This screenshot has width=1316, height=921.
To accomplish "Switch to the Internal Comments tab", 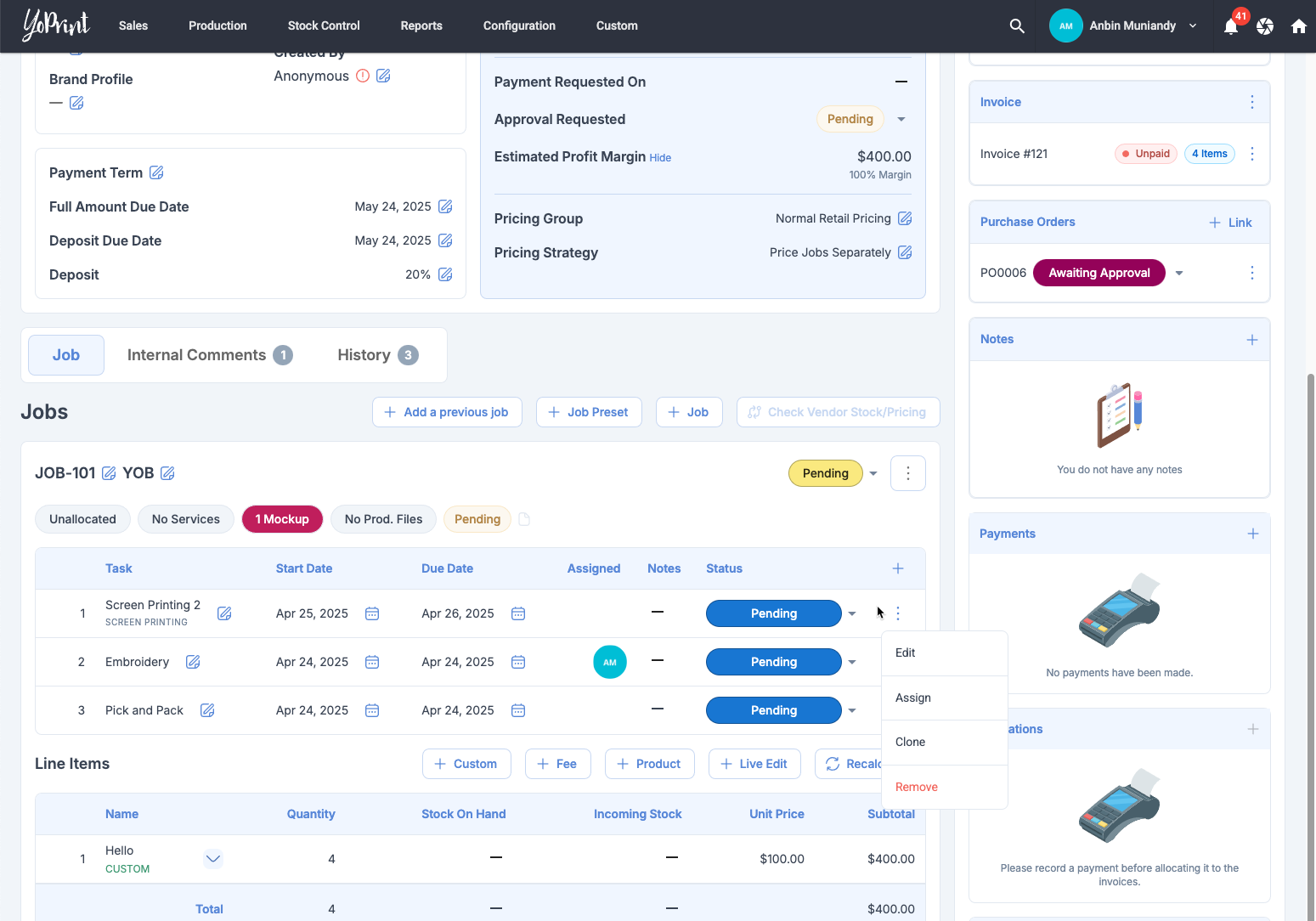I will [x=209, y=355].
